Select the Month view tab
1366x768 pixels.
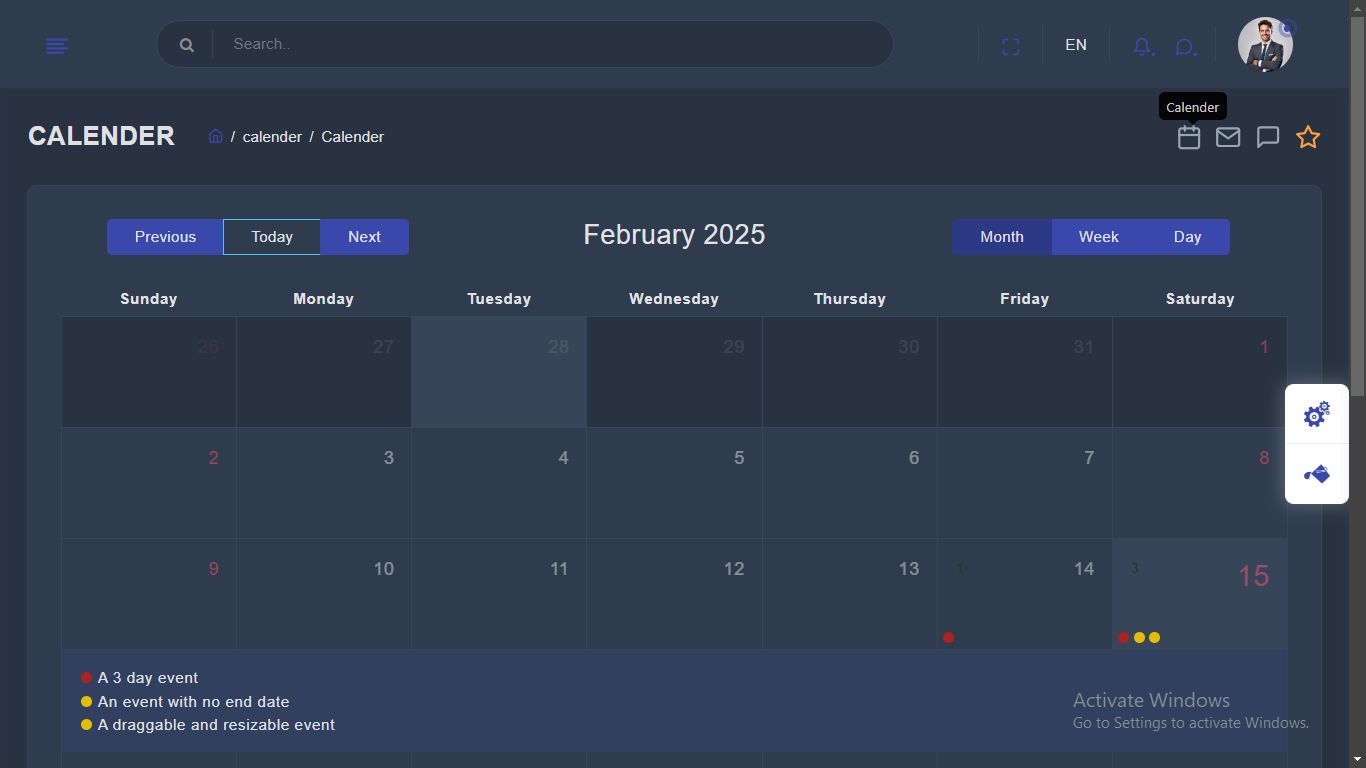[x=1002, y=237]
